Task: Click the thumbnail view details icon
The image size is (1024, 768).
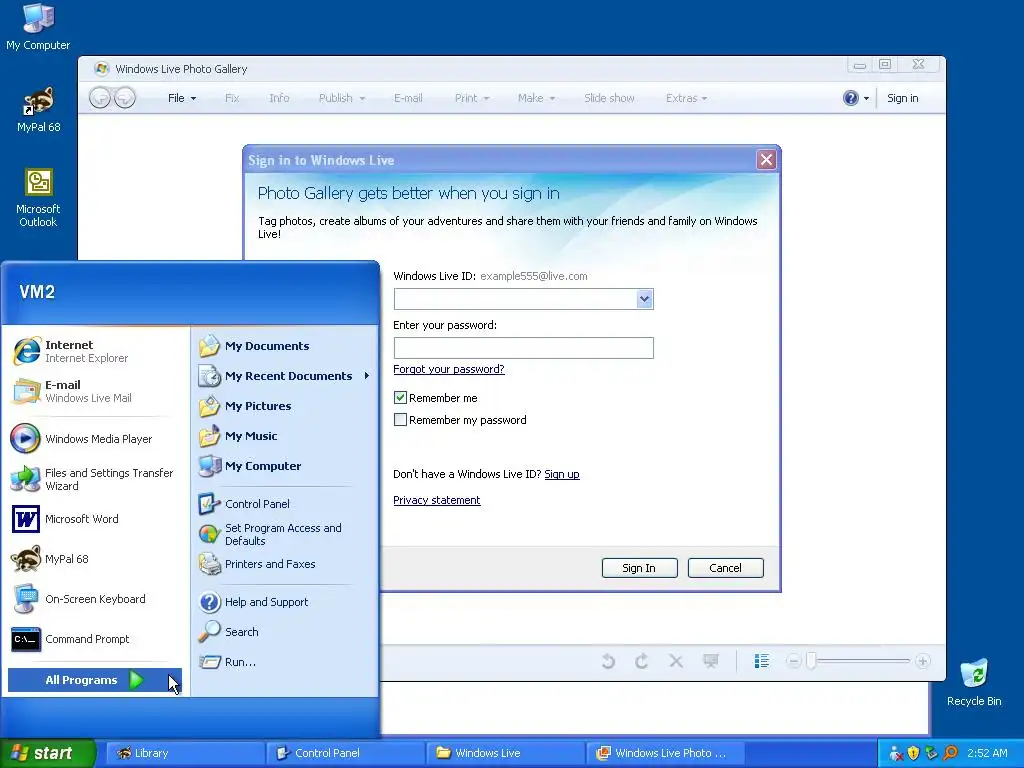Action: point(761,662)
